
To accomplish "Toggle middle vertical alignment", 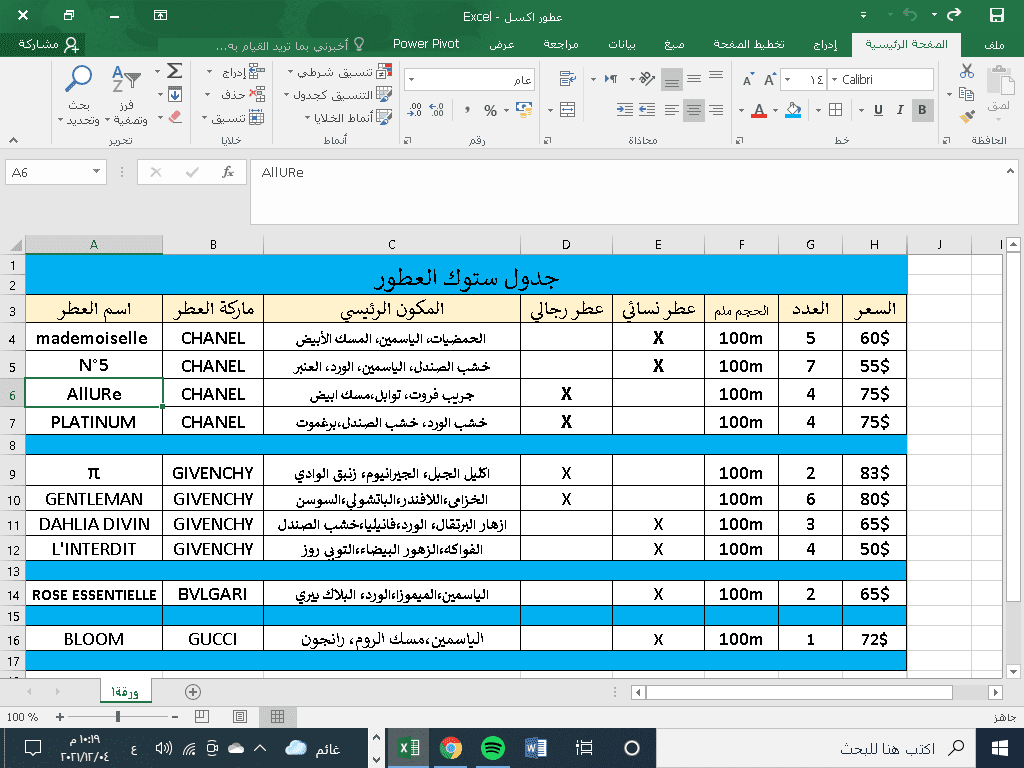I will point(694,79).
